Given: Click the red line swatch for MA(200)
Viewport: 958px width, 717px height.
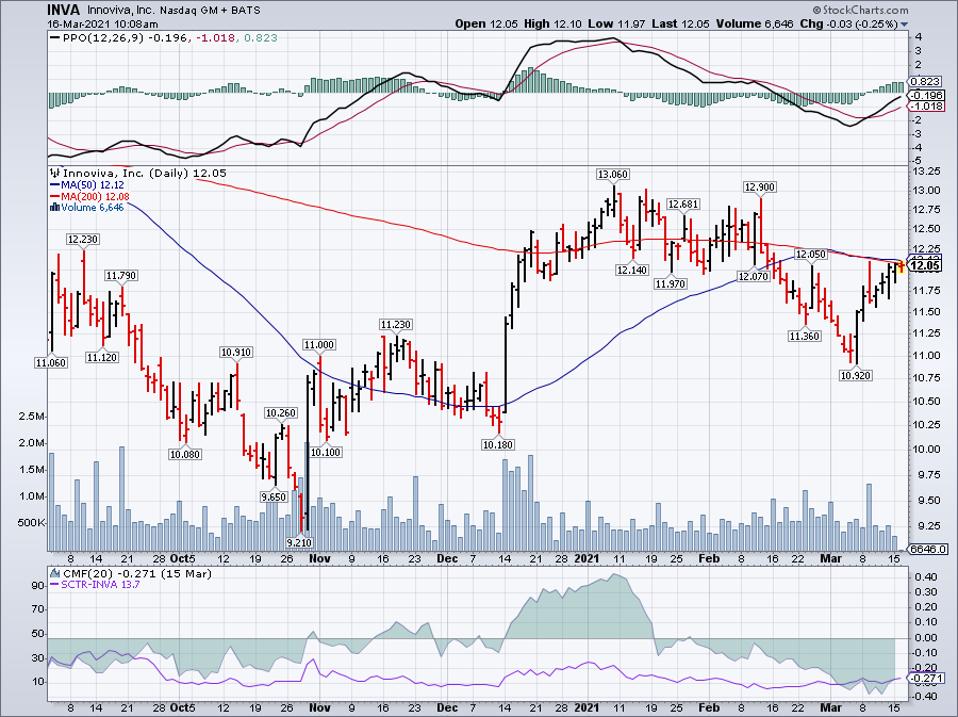Looking at the screenshot, I should click(x=55, y=197).
